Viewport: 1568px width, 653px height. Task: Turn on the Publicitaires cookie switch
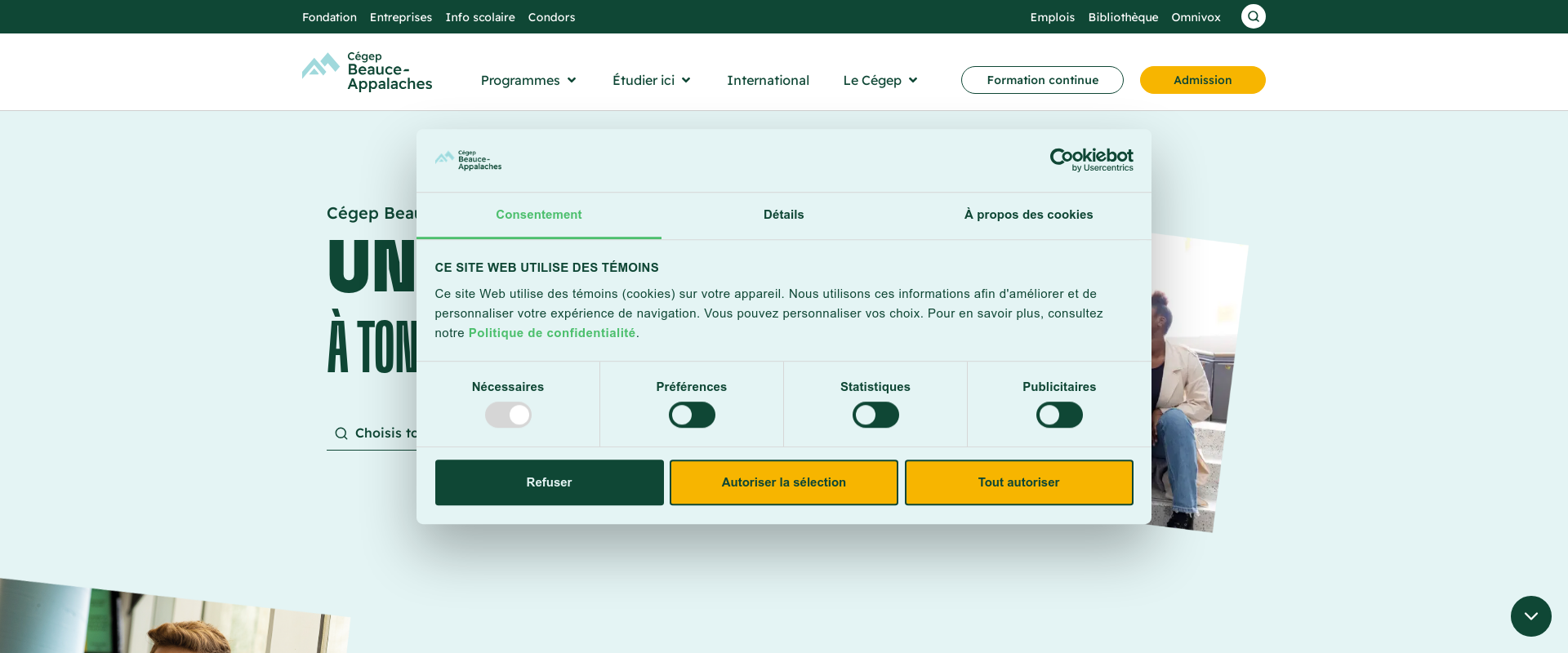point(1059,415)
